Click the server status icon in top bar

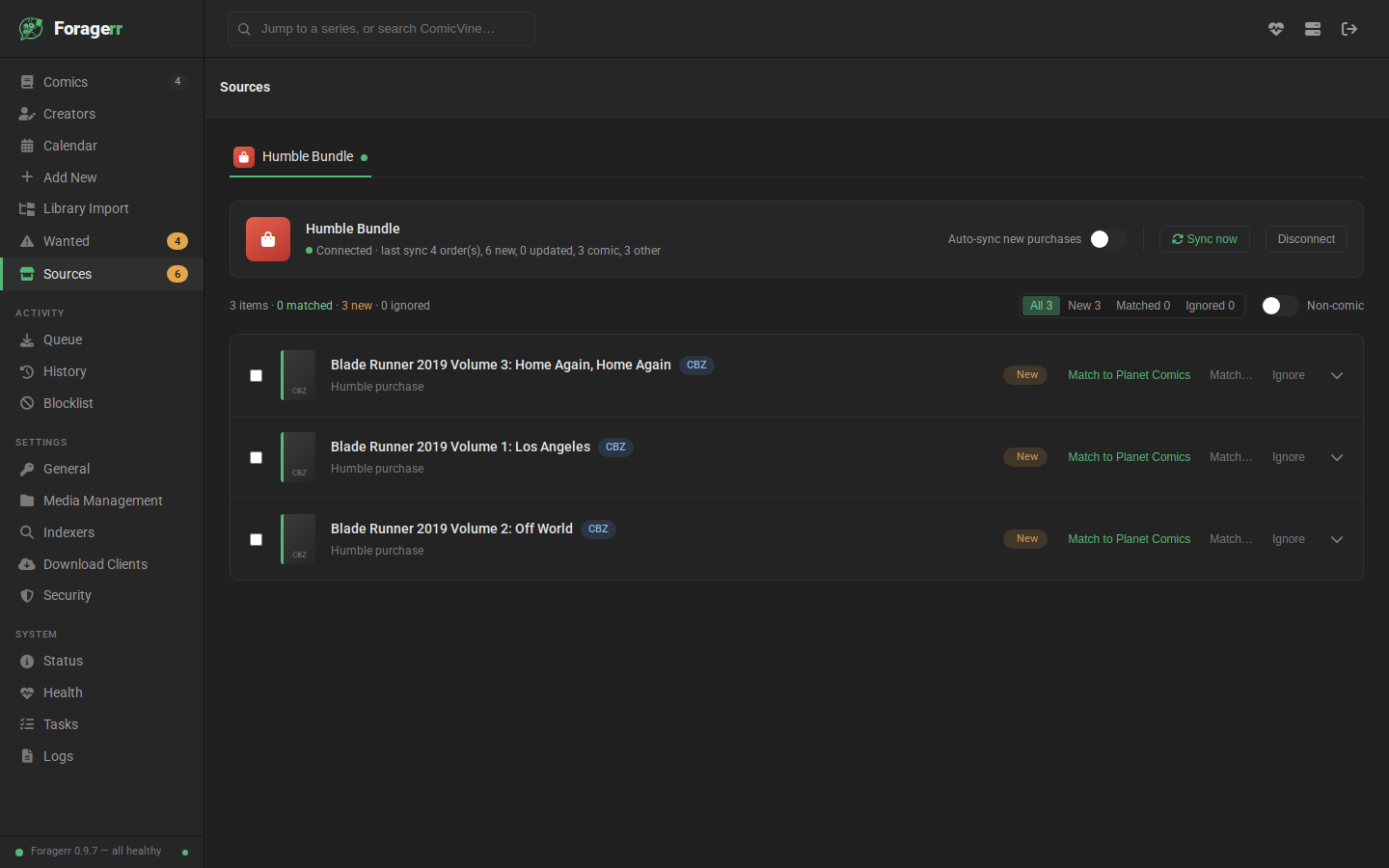click(x=1313, y=29)
